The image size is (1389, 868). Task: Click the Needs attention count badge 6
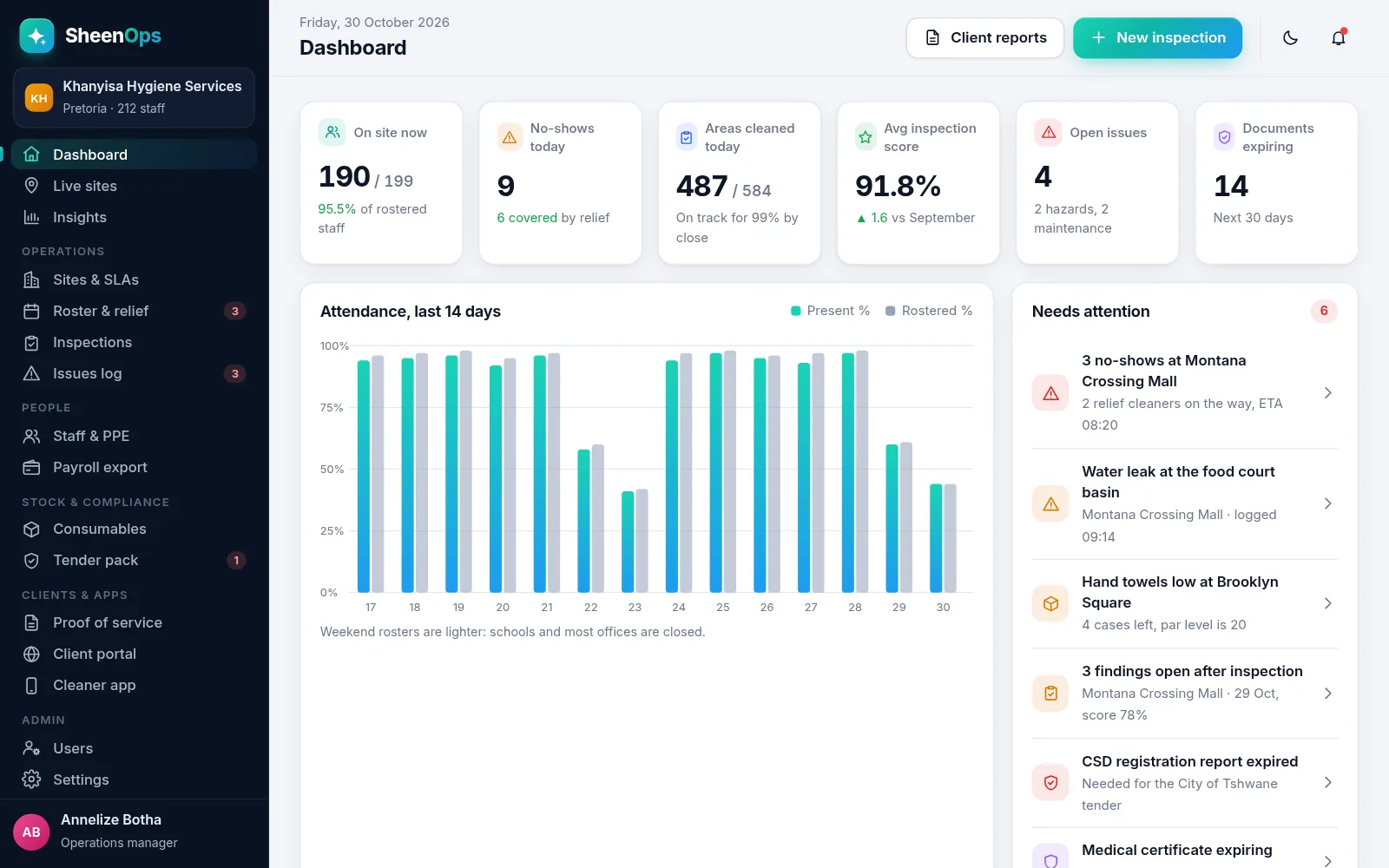[1324, 311]
